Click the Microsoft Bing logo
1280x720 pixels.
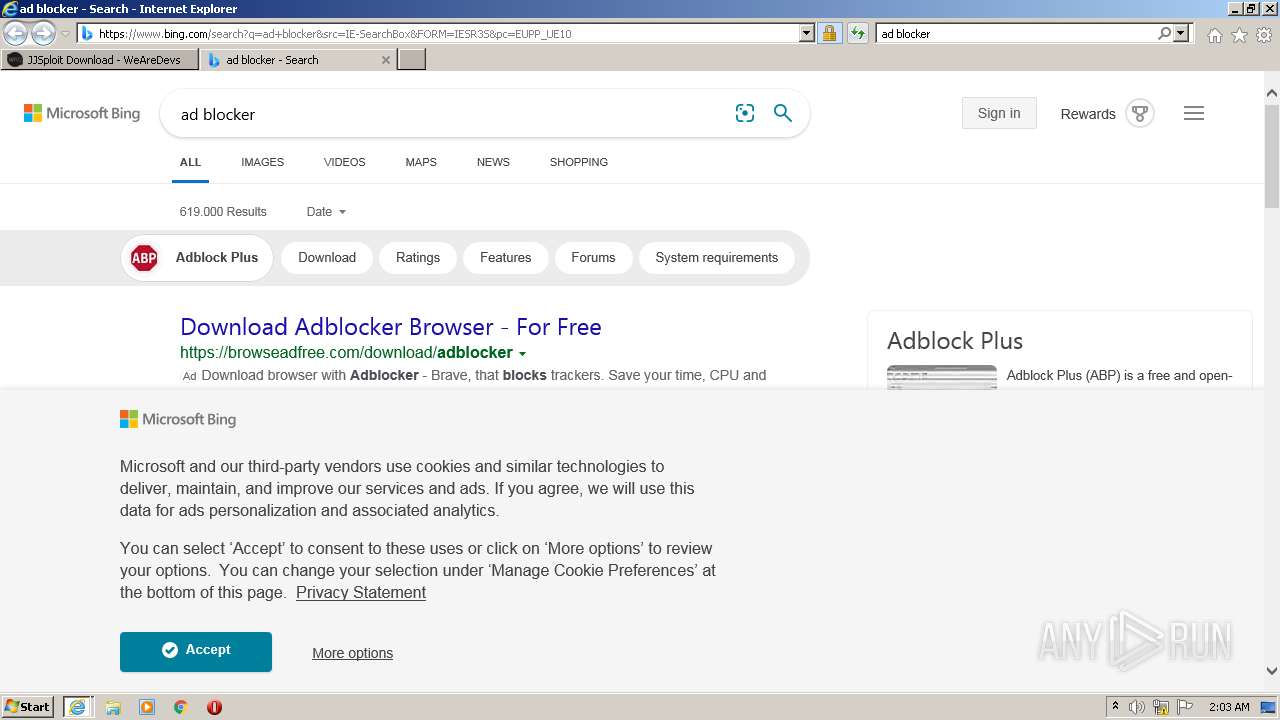coord(82,113)
